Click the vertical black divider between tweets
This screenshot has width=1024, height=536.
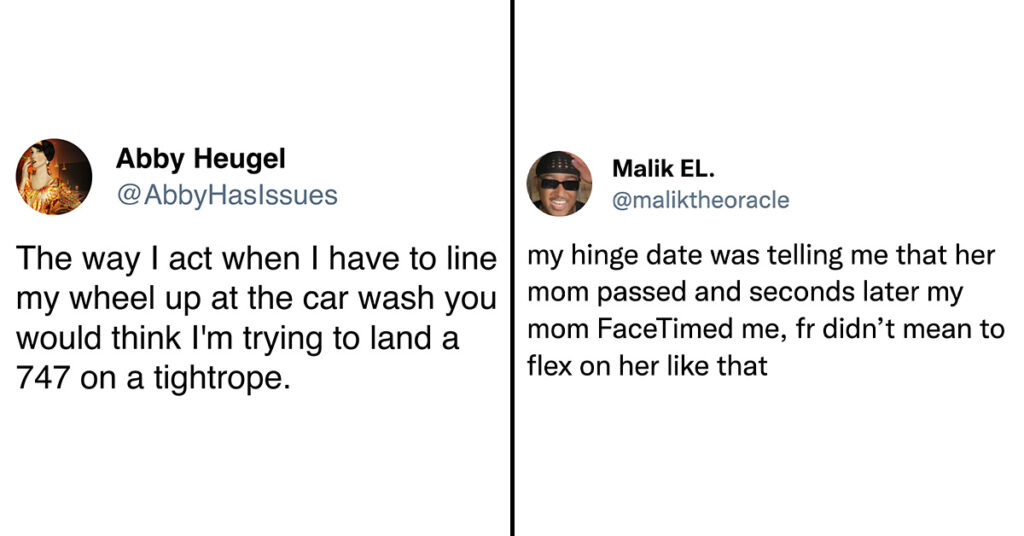coord(513,268)
